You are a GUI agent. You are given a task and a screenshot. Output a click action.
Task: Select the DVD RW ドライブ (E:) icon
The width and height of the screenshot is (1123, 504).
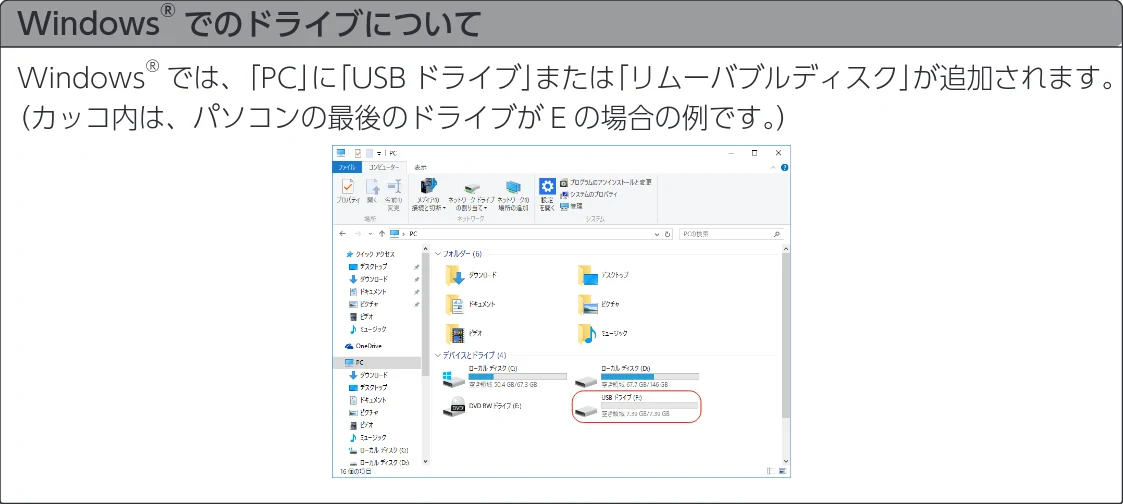pos(453,407)
